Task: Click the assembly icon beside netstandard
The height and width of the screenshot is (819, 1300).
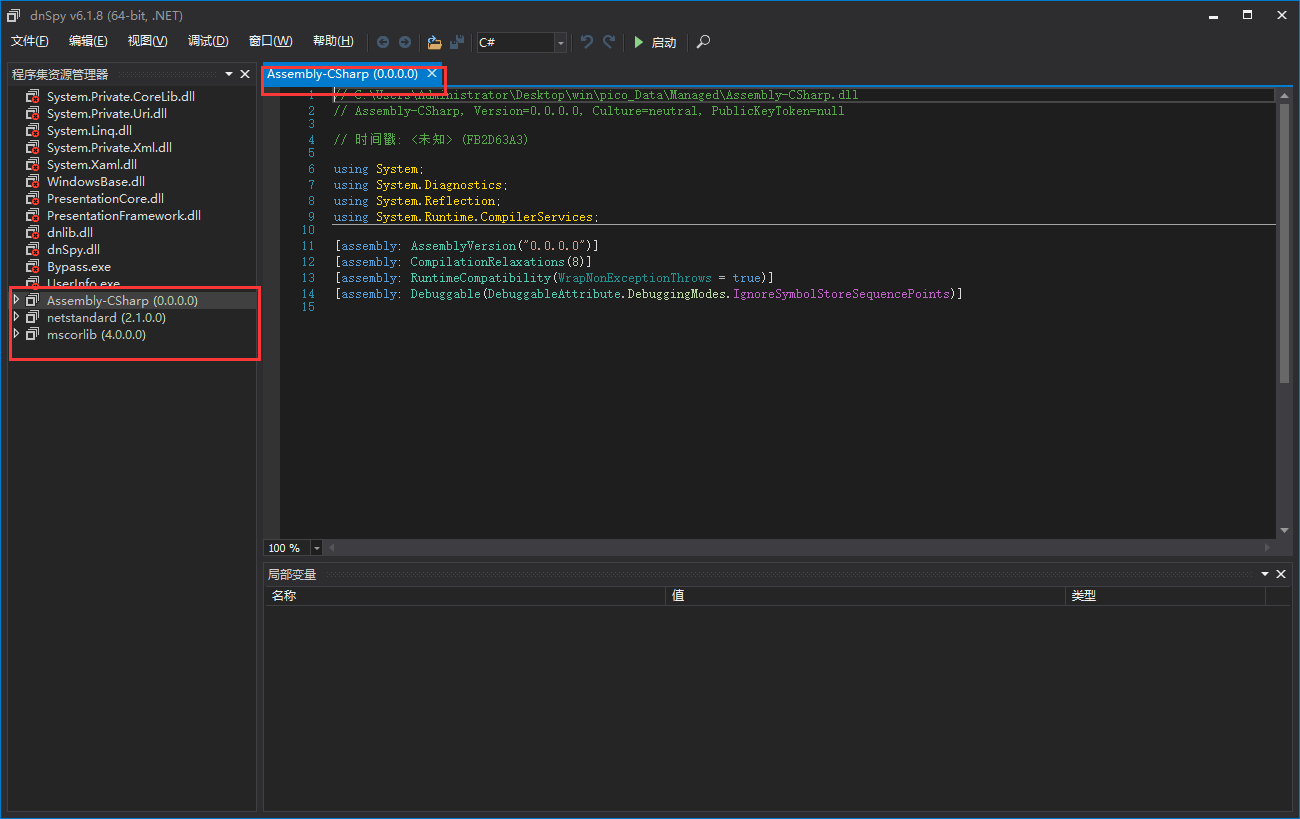Action: pos(32,318)
